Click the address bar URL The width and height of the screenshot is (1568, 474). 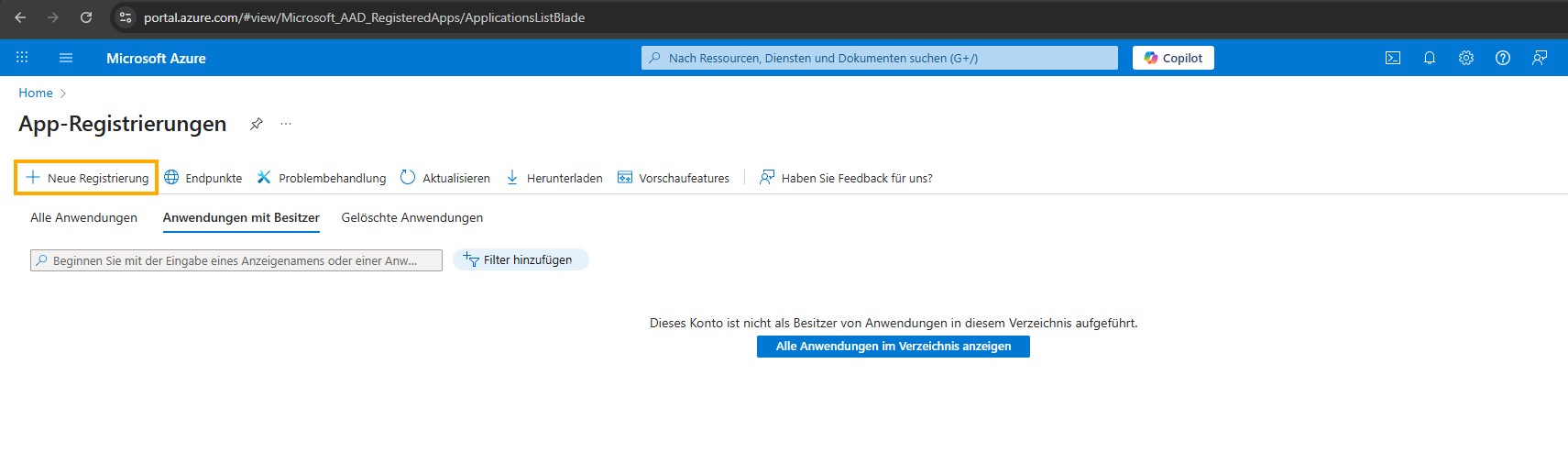coord(364,17)
